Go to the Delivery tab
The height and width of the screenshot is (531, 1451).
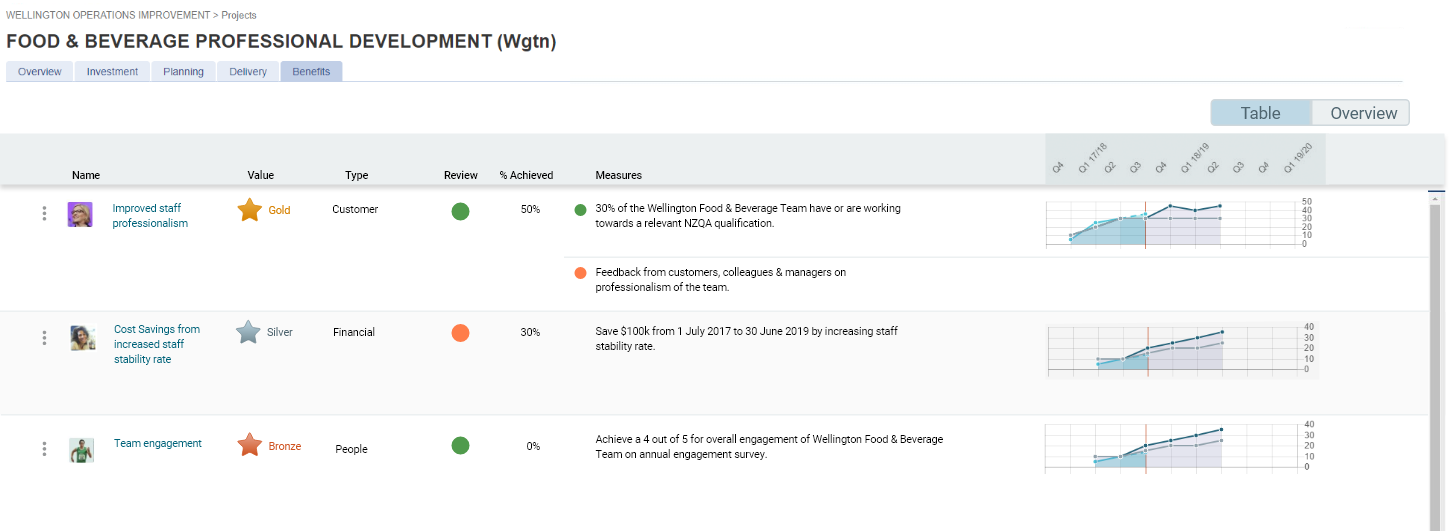pos(248,72)
